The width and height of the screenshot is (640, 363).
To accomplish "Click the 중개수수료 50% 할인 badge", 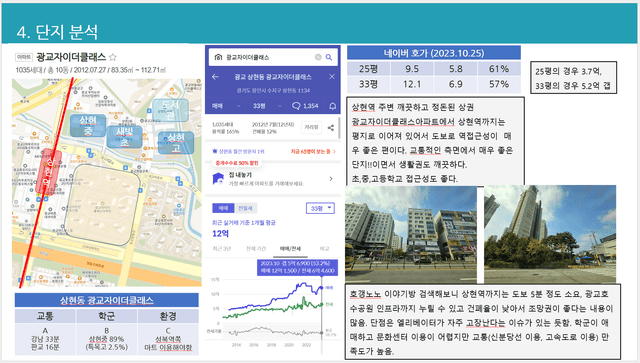I will click(x=237, y=163).
